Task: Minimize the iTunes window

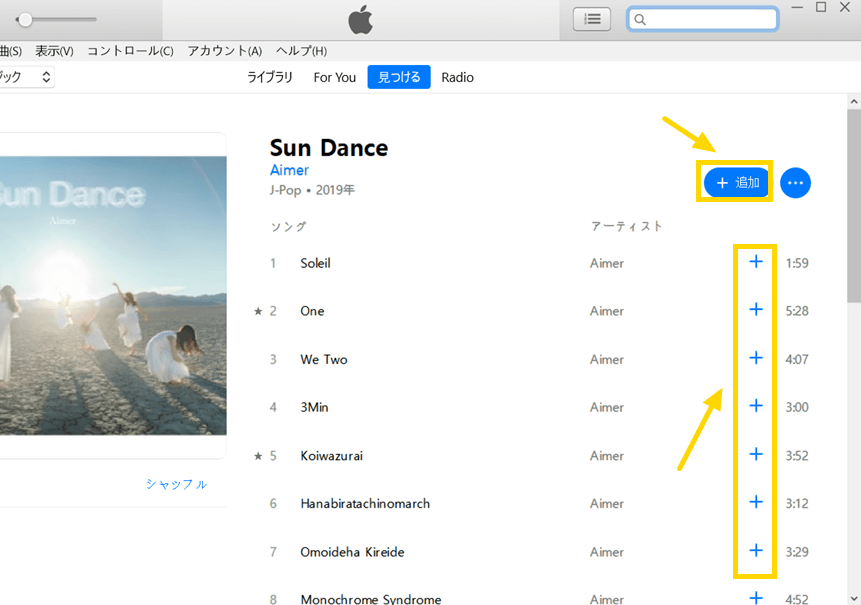Action: [x=797, y=7]
